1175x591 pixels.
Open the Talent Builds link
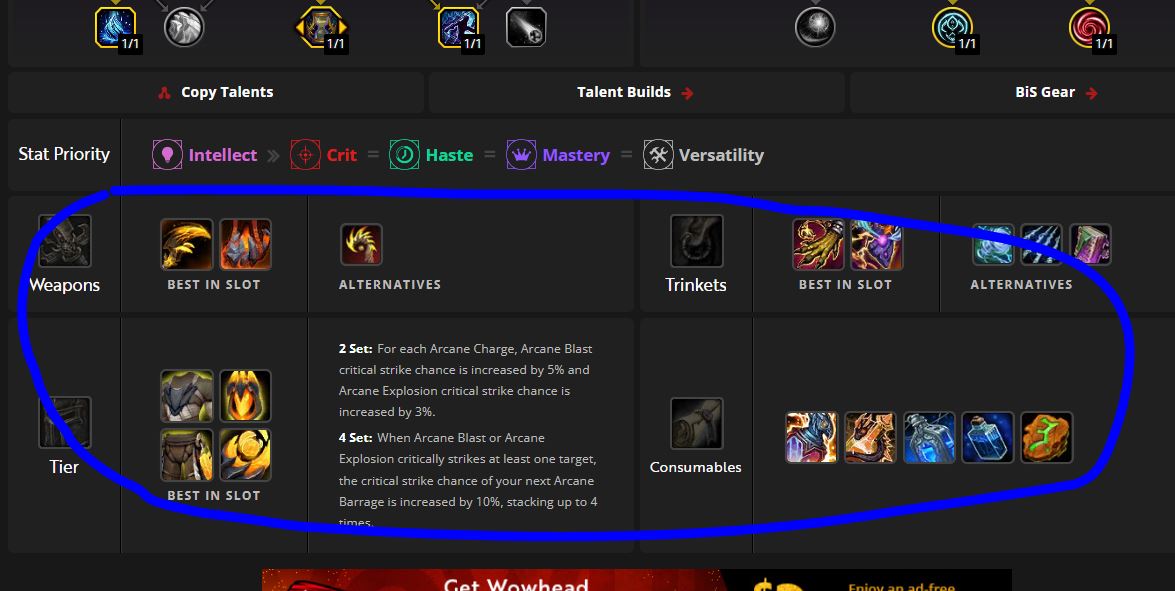(635, 92)
